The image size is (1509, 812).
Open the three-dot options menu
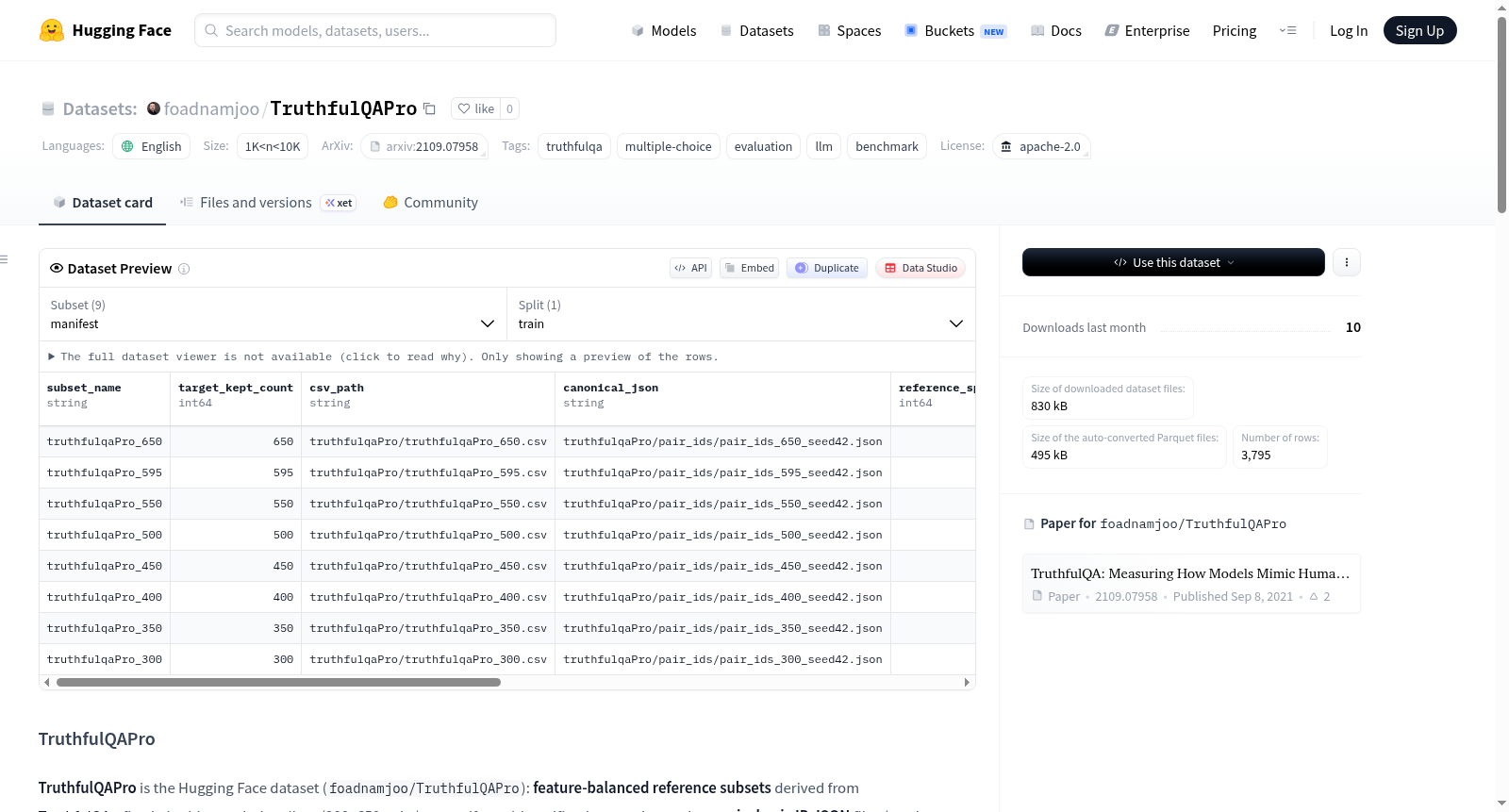click(x=1347, y=262)
